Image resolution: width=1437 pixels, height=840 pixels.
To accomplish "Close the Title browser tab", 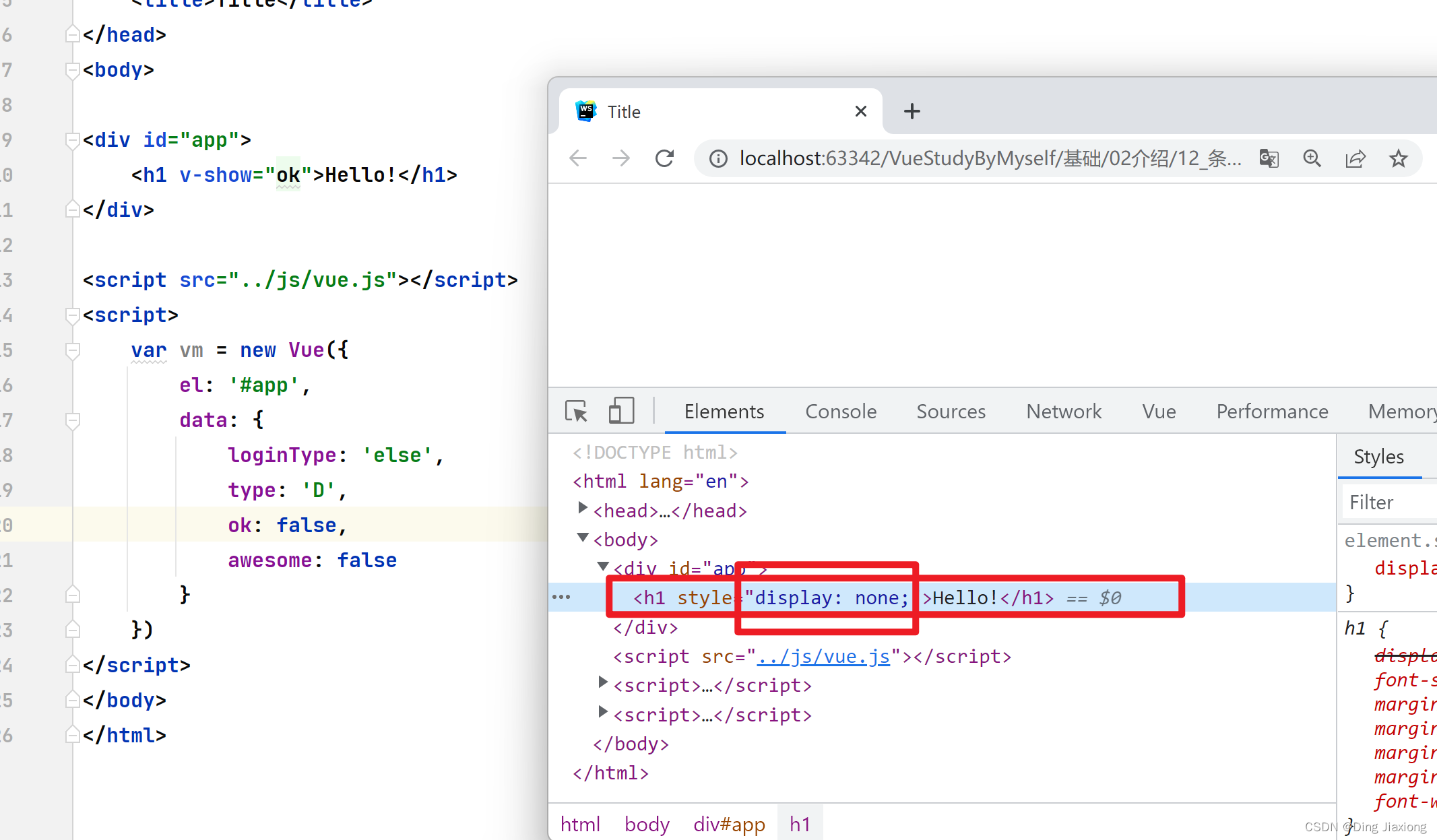I will coord(860,111).
